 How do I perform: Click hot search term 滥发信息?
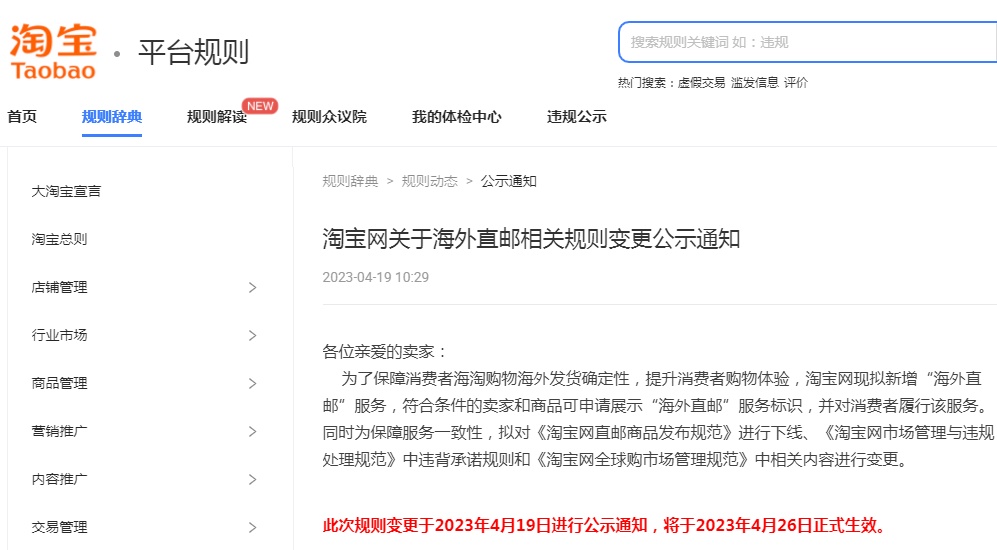(x=755, y=83)
